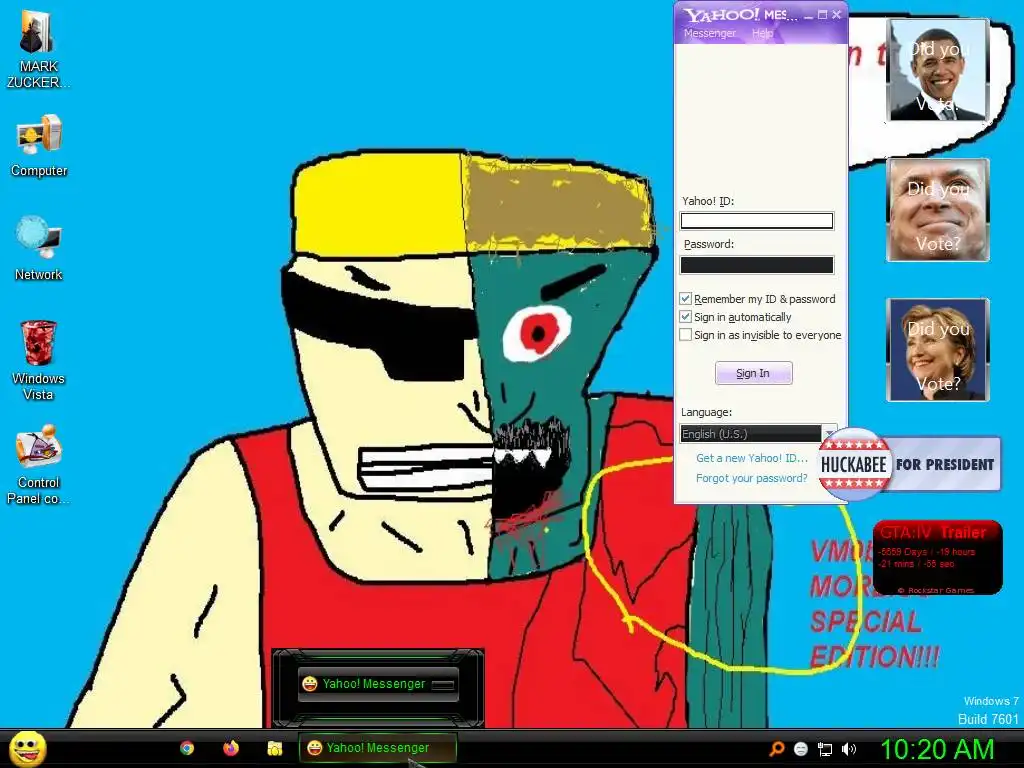The width and height of the screenshot is (1024, 768).
Task: Launch Firefox from the taskbar
Action: coord(231,748)
